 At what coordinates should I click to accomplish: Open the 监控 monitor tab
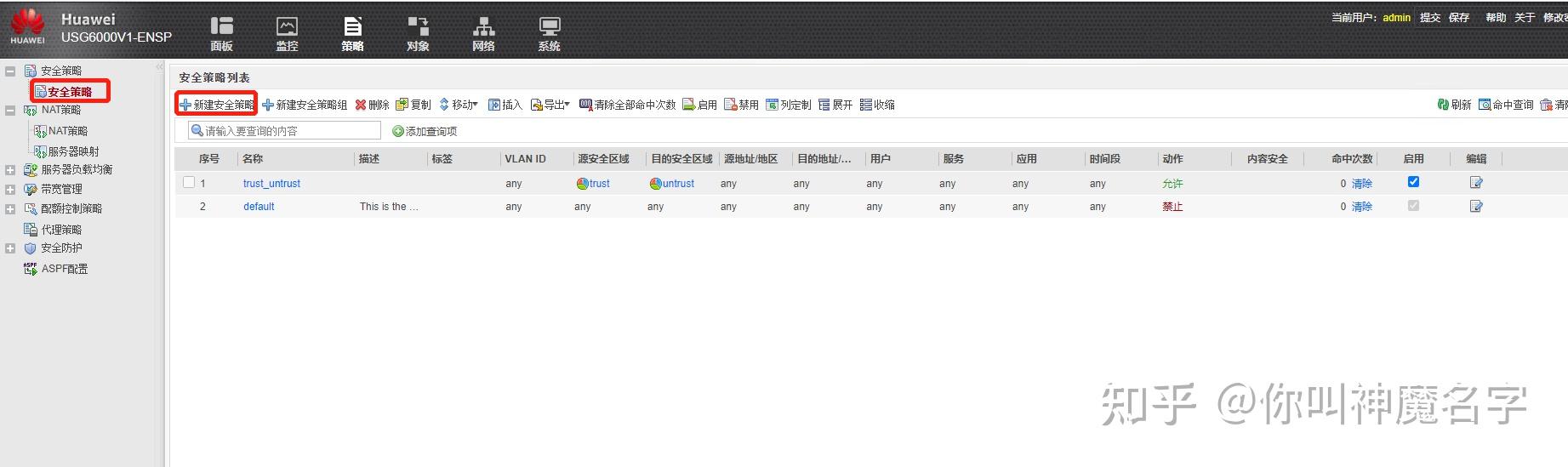pyautogui.click(x=288, y=34)
